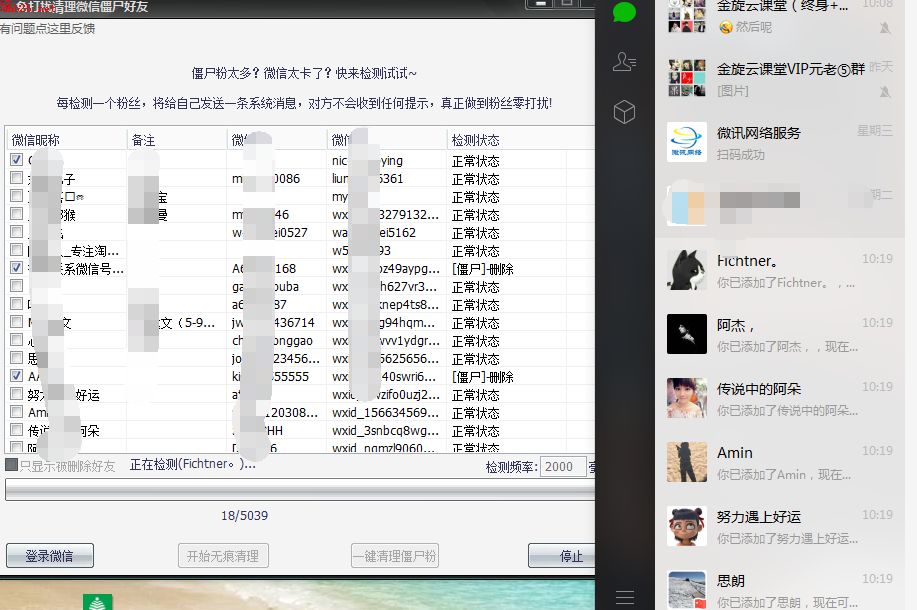This screenshot has height=610, width=917.
Task: Click the 然后呢 message preview
Action: [x=753, y=27]
